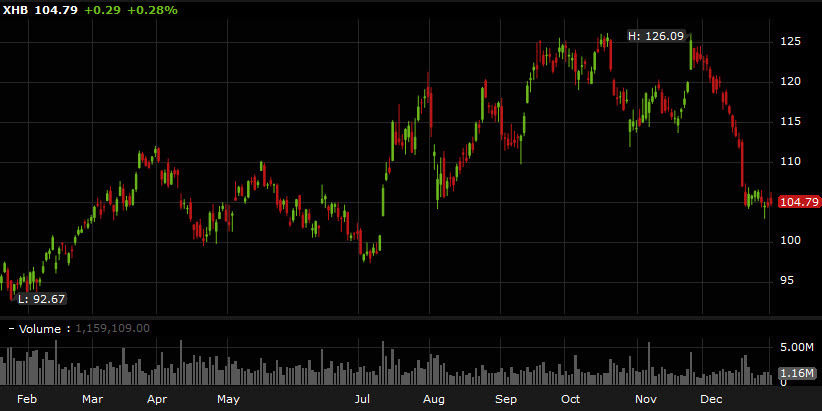This screenshot has width=822, height=411.
Task: Click the H: 126.09 high marker
Action: (x=656, y=36)
